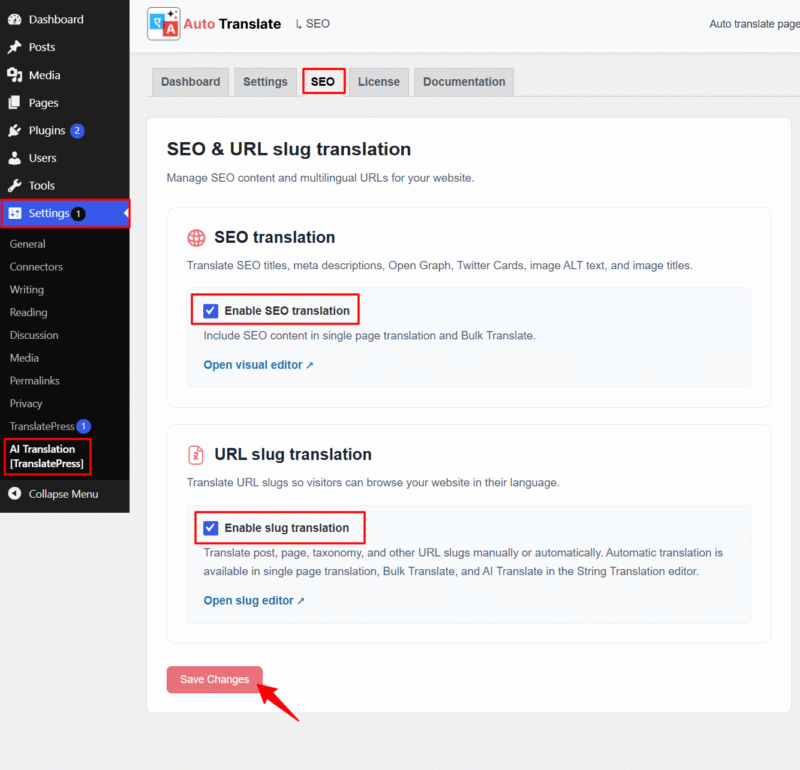Click the TranslatePress notification badge
Screen dimensions: 800x770
84,426
